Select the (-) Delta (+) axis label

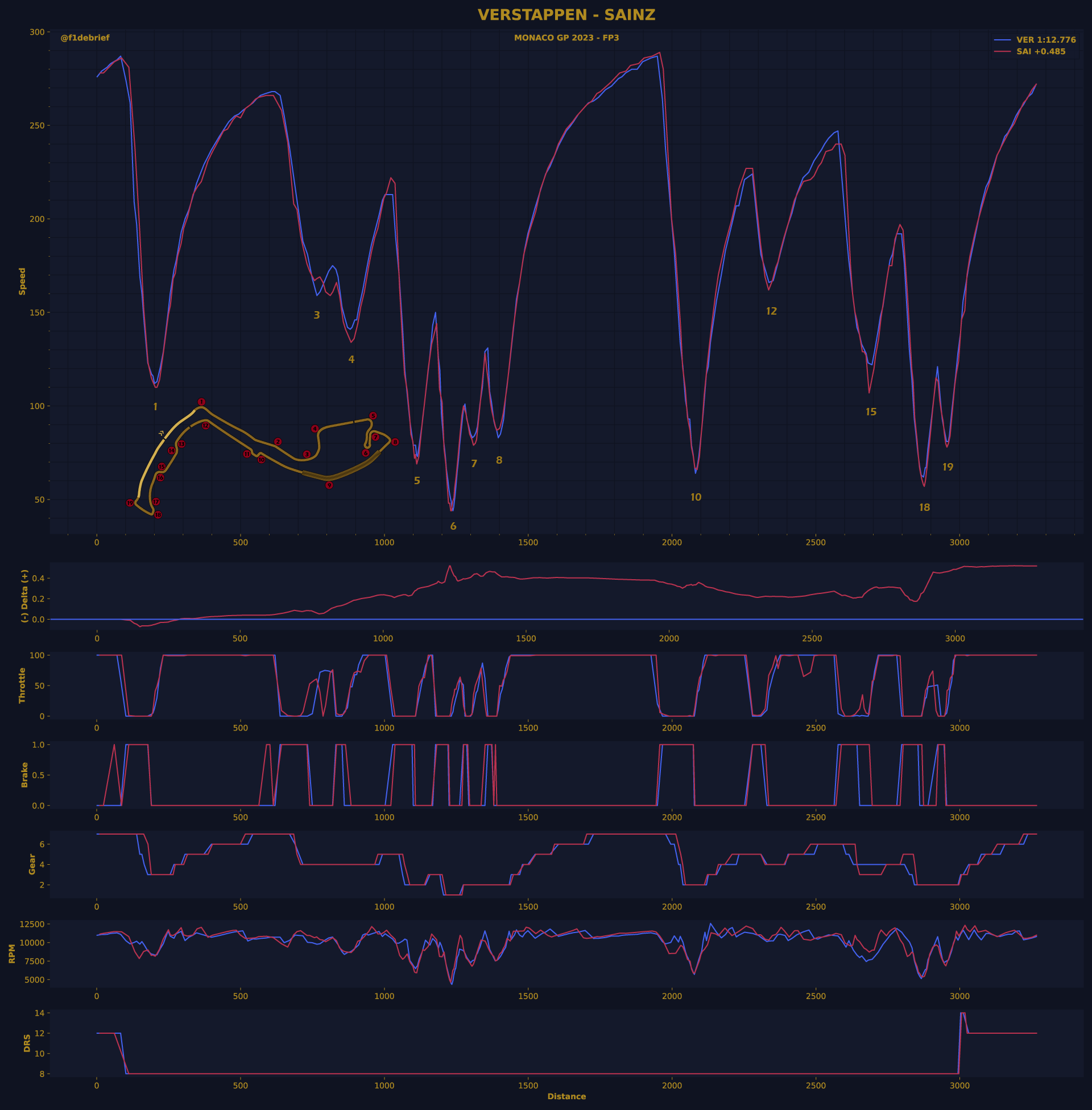(x=24, y=596)
